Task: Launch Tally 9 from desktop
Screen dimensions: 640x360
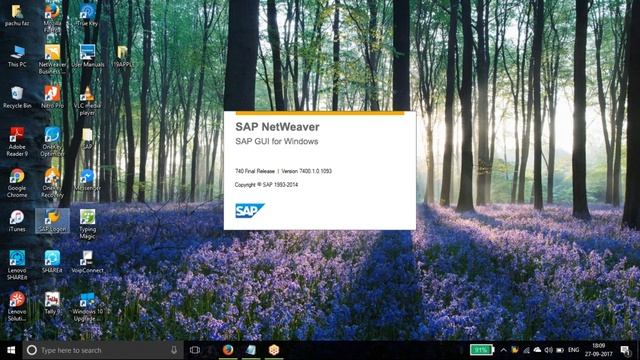Action: pyautogui.click(x=52, y=303)
